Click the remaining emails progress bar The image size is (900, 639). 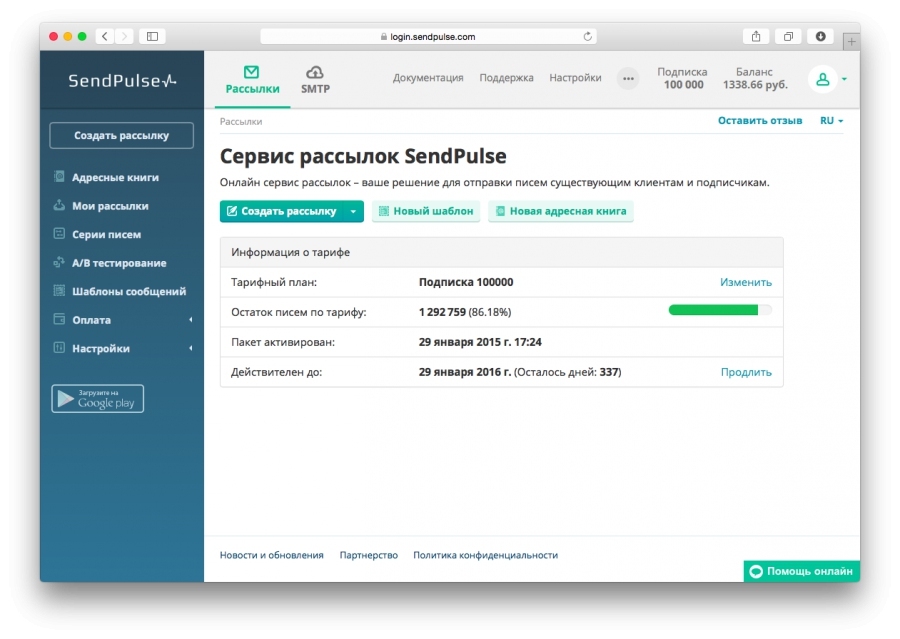point(720,310)
